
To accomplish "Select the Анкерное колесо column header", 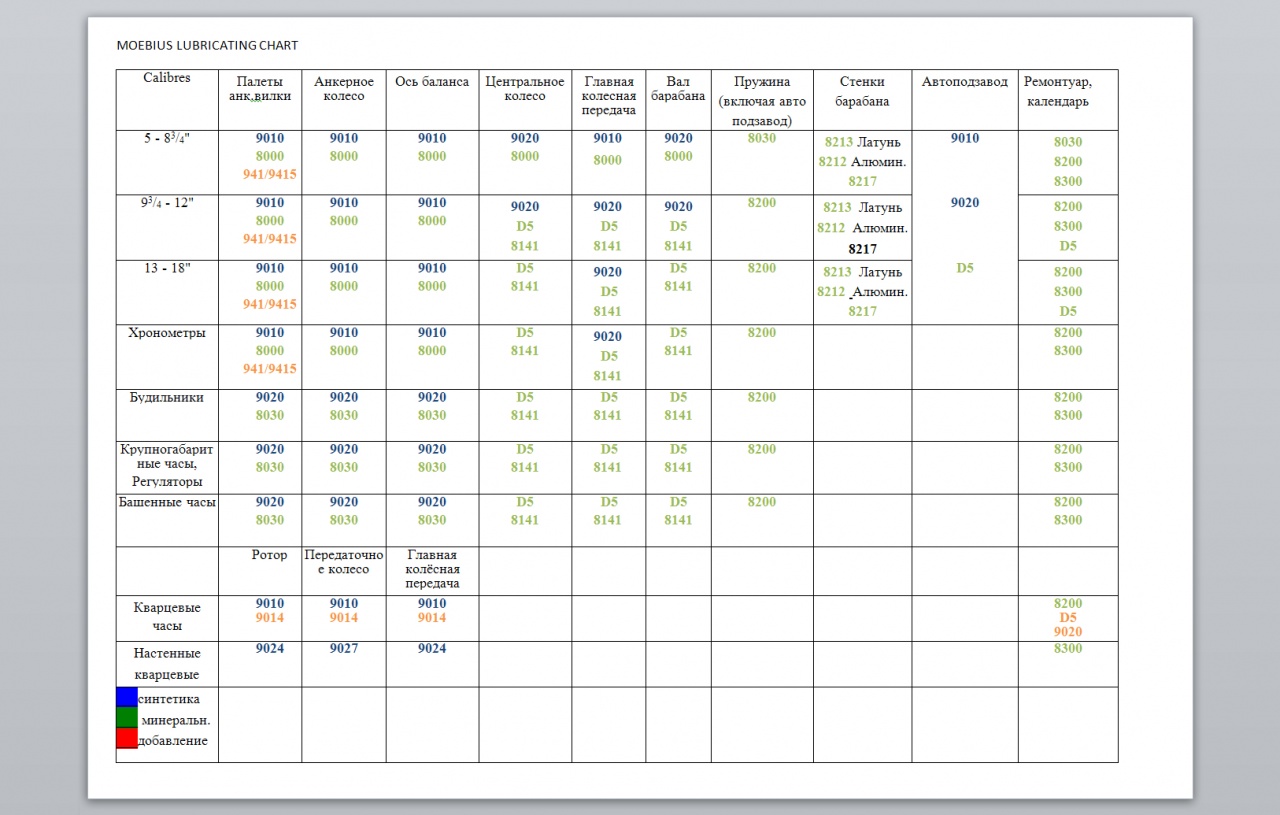I will (x=344, y=89).
